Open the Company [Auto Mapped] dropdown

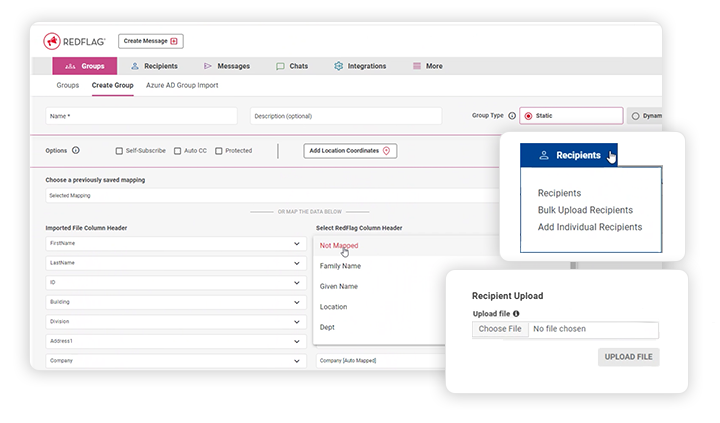(x=381, y=361)
